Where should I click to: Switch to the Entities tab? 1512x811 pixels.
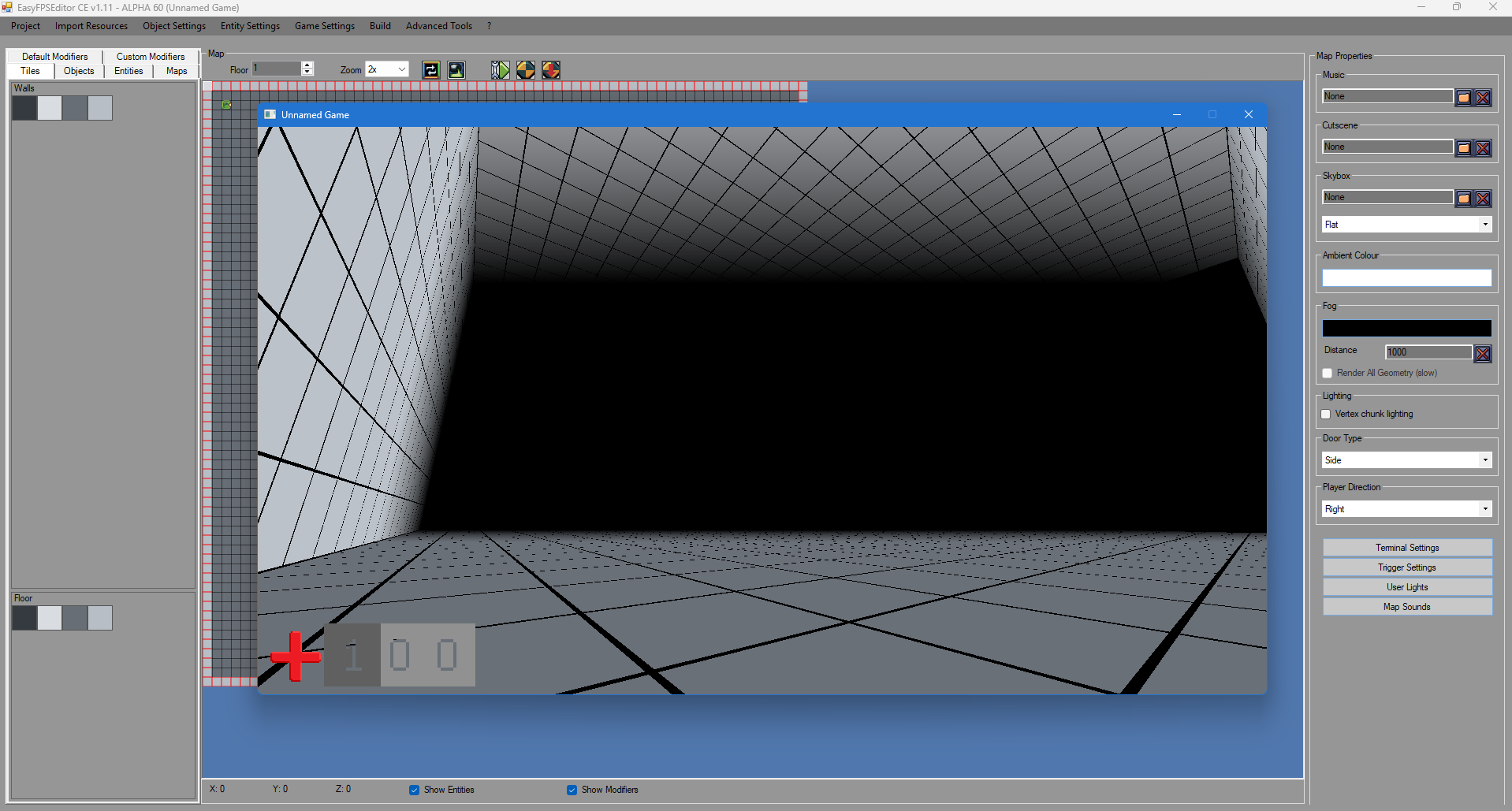[x=128, y=71]
